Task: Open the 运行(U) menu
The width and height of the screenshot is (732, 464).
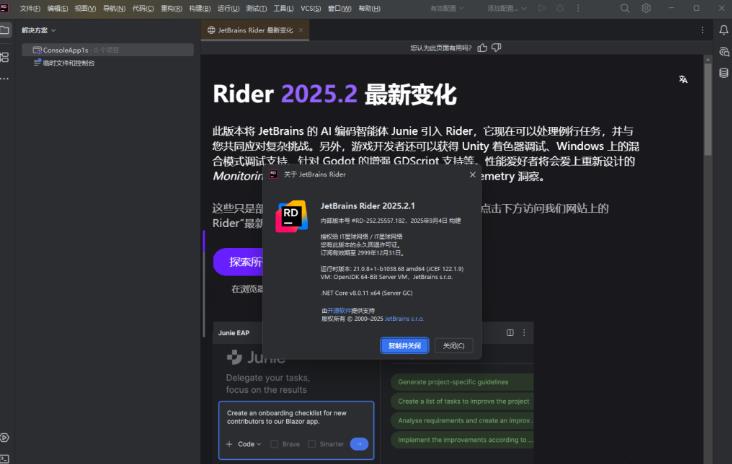Action: click(x=228, y=8)
